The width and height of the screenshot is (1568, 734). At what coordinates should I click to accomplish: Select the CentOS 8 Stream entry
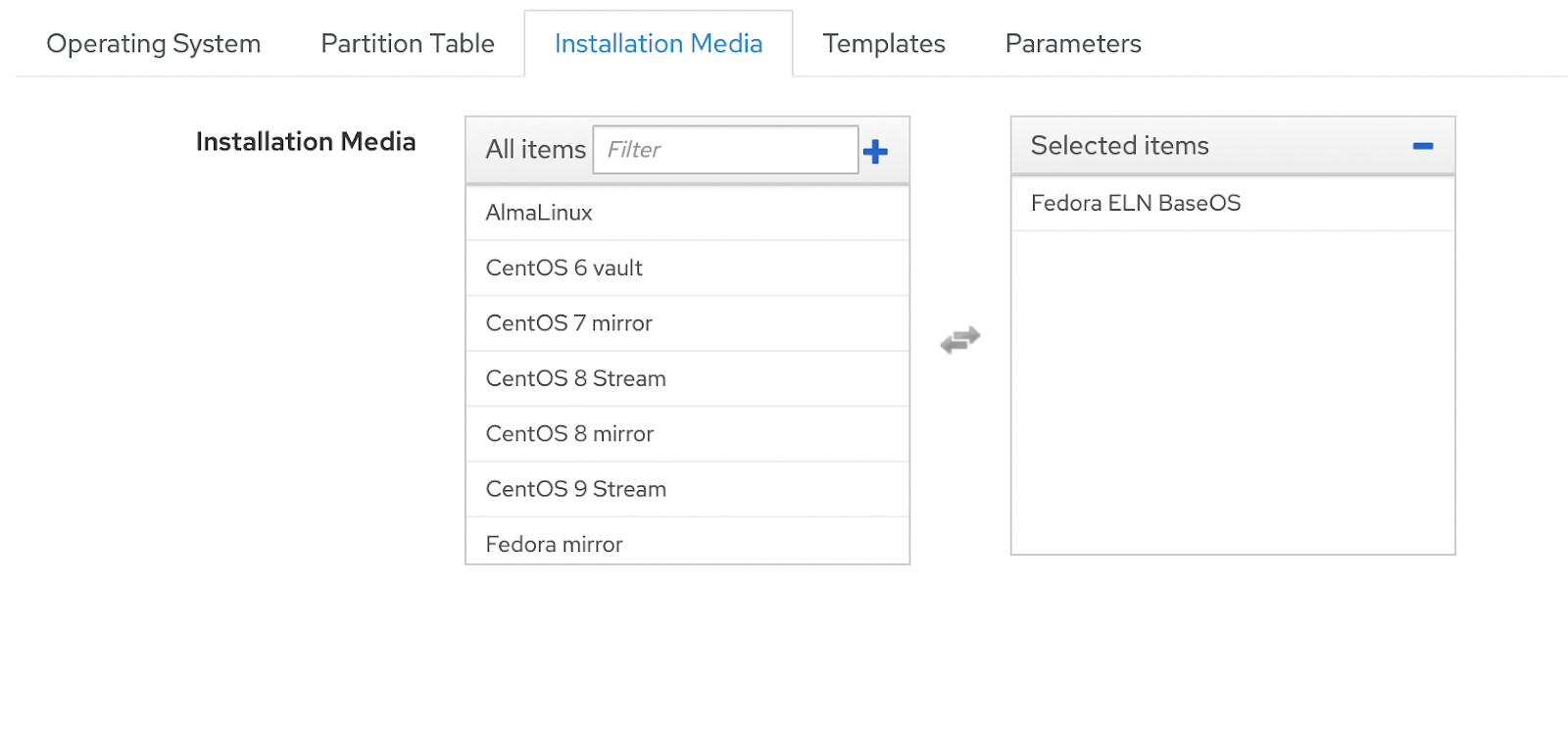(688, 378)
